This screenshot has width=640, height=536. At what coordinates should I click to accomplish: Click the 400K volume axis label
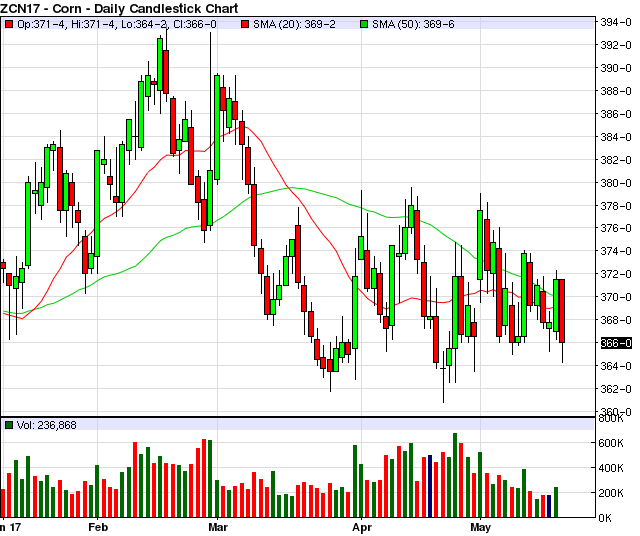(x=611, y=468)
